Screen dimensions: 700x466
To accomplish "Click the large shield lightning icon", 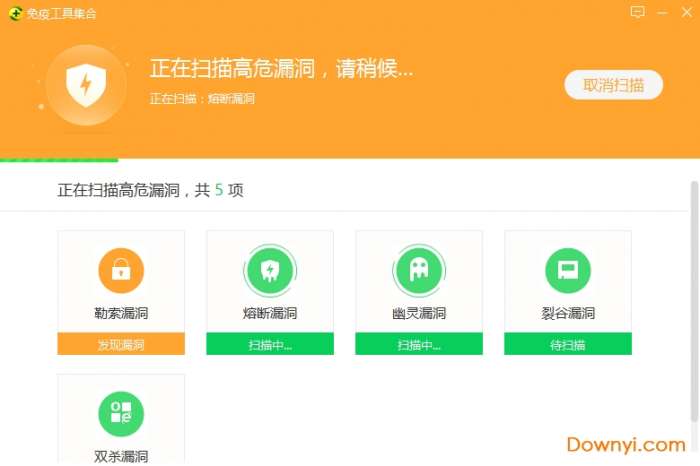I will pos(86,85).
